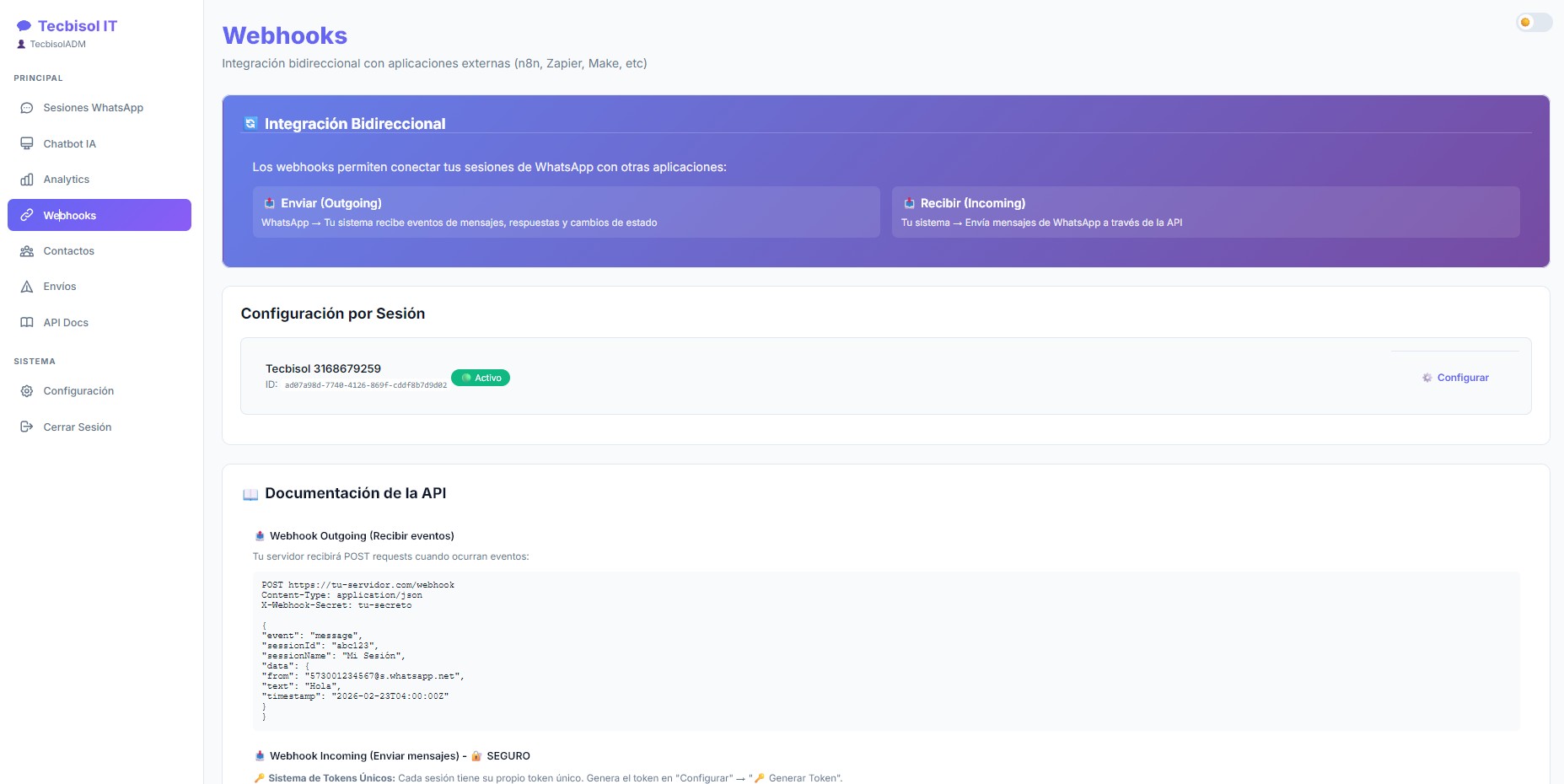The height and width of the screenshot is (784, 1564).
Task: Click the key icon before Sistema de Tokens
Action: (x=259, y=778)
